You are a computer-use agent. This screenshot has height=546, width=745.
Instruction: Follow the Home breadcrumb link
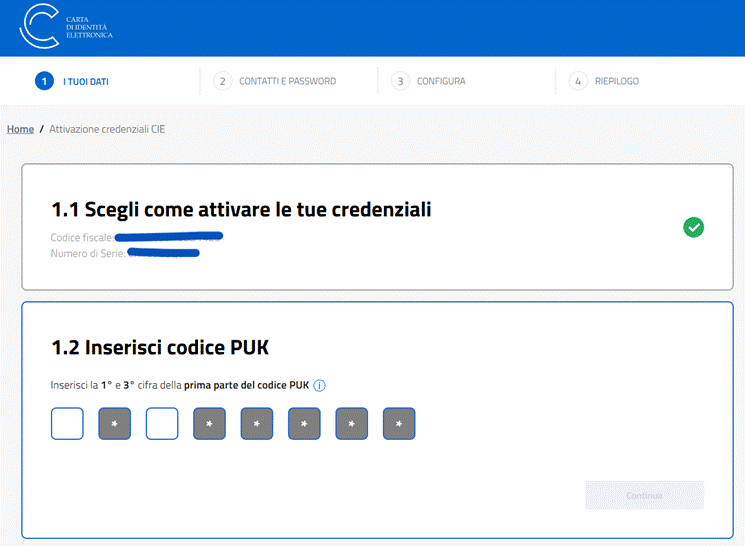pyautogui.click(x=20, y=130)
